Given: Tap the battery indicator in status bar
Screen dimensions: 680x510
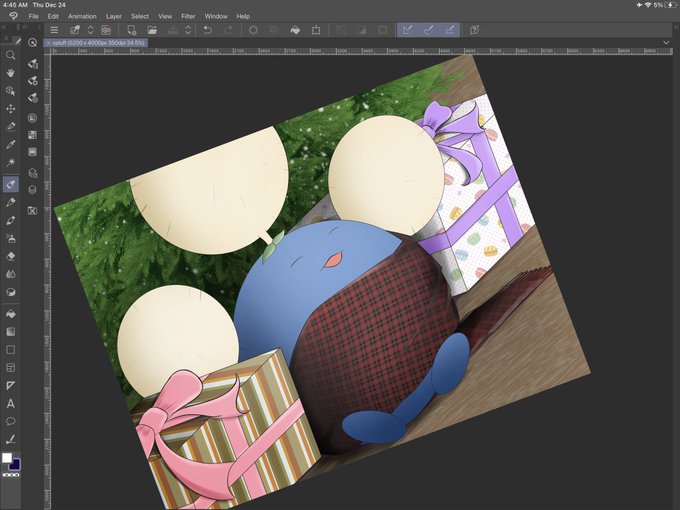Looking at the screenshot, I should (x=673, y=5).
